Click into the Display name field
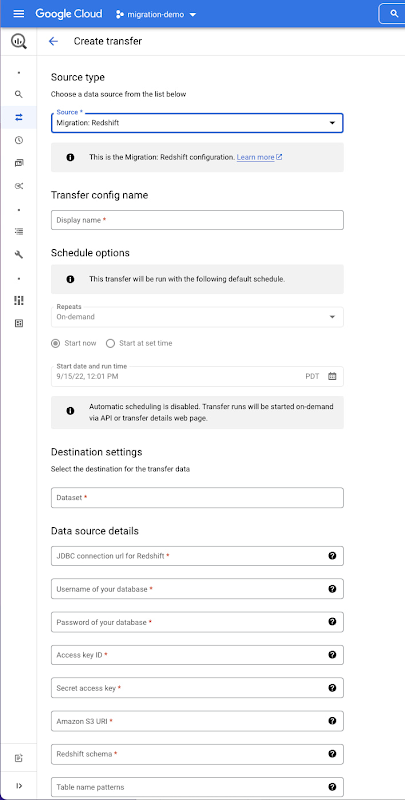 click(x=197, y=220)
